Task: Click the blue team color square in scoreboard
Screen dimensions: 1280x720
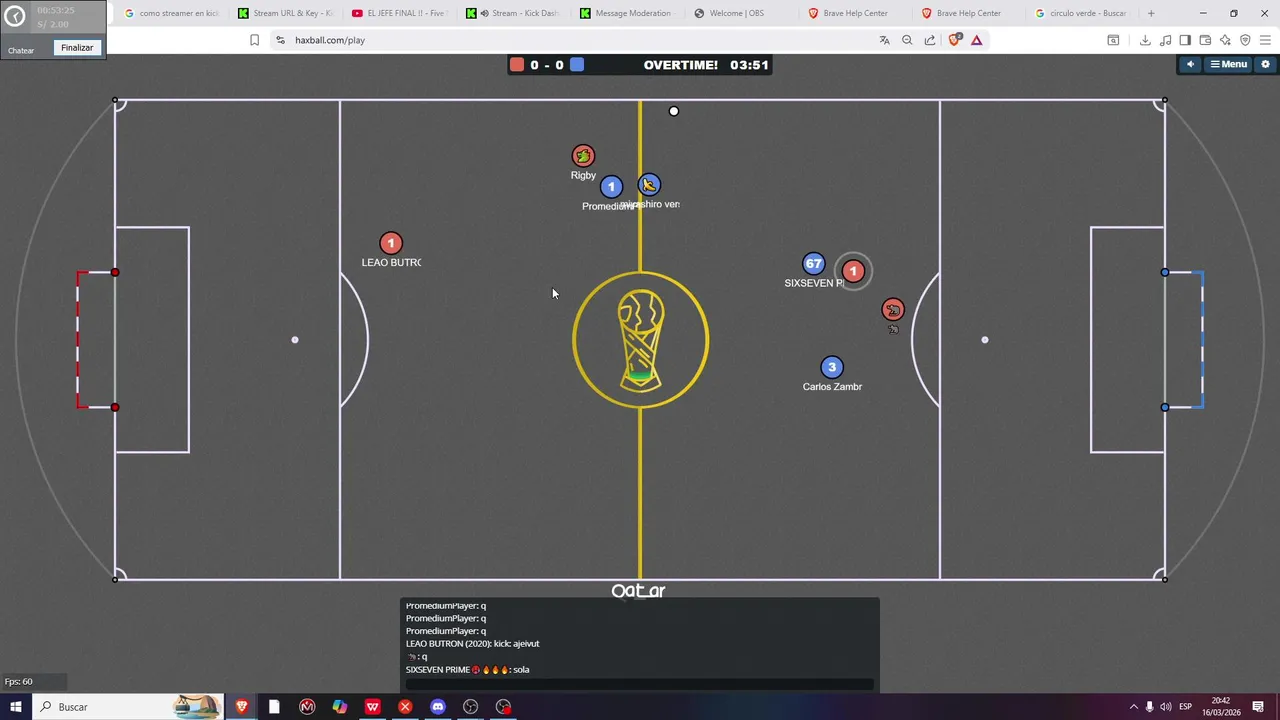Action: 577,65
